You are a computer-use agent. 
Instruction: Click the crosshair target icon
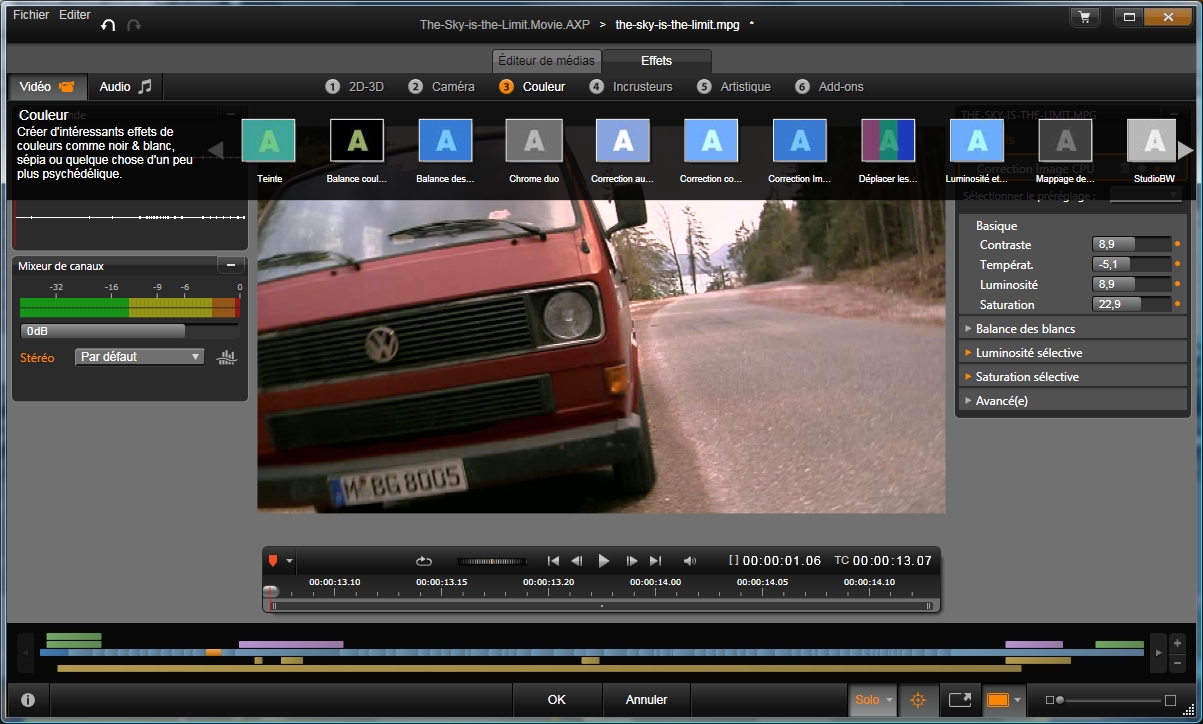tap(919, 700)
